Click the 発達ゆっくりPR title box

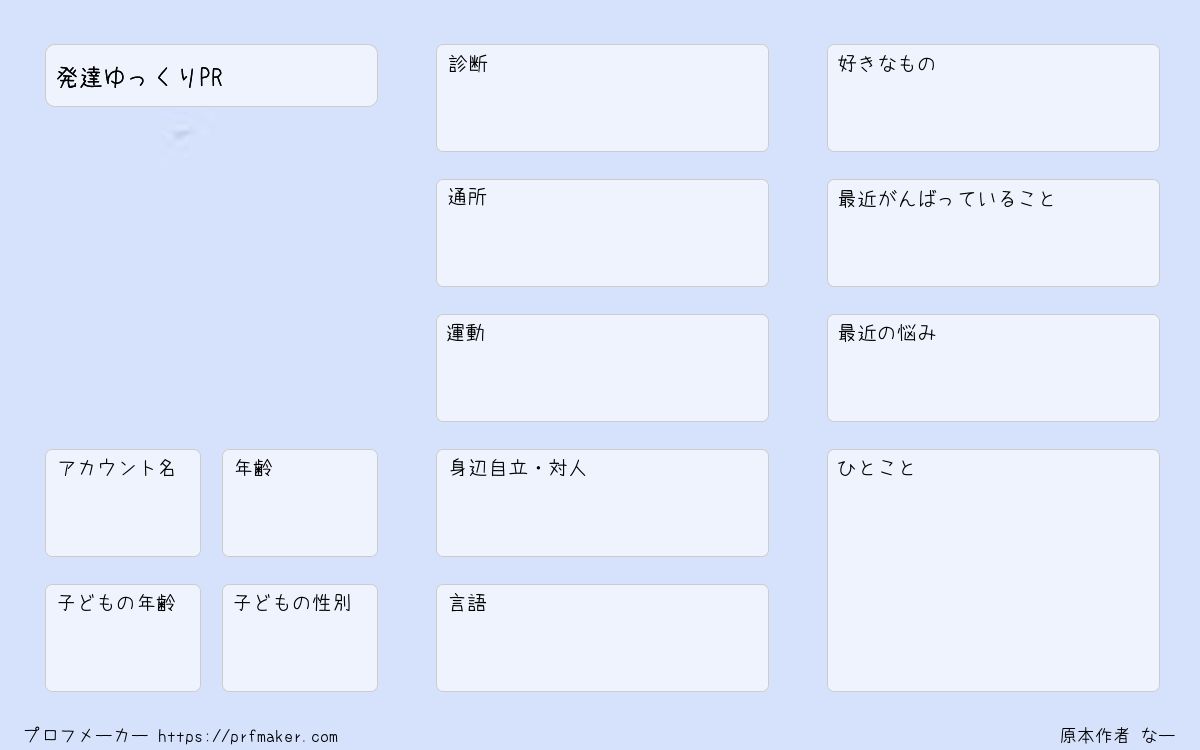tap(211, 75)
